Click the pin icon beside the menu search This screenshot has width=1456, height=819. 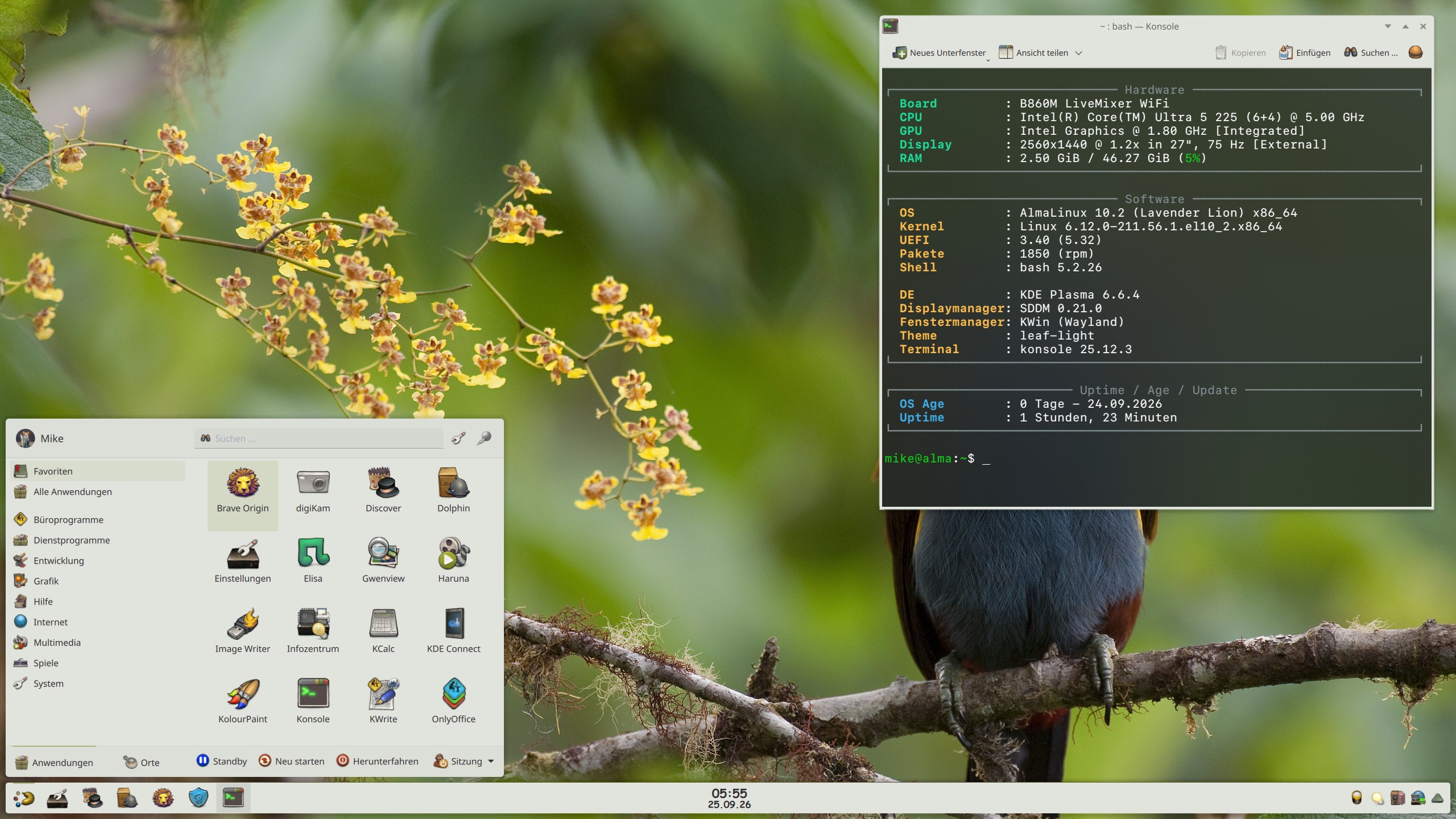pos(484,438)
